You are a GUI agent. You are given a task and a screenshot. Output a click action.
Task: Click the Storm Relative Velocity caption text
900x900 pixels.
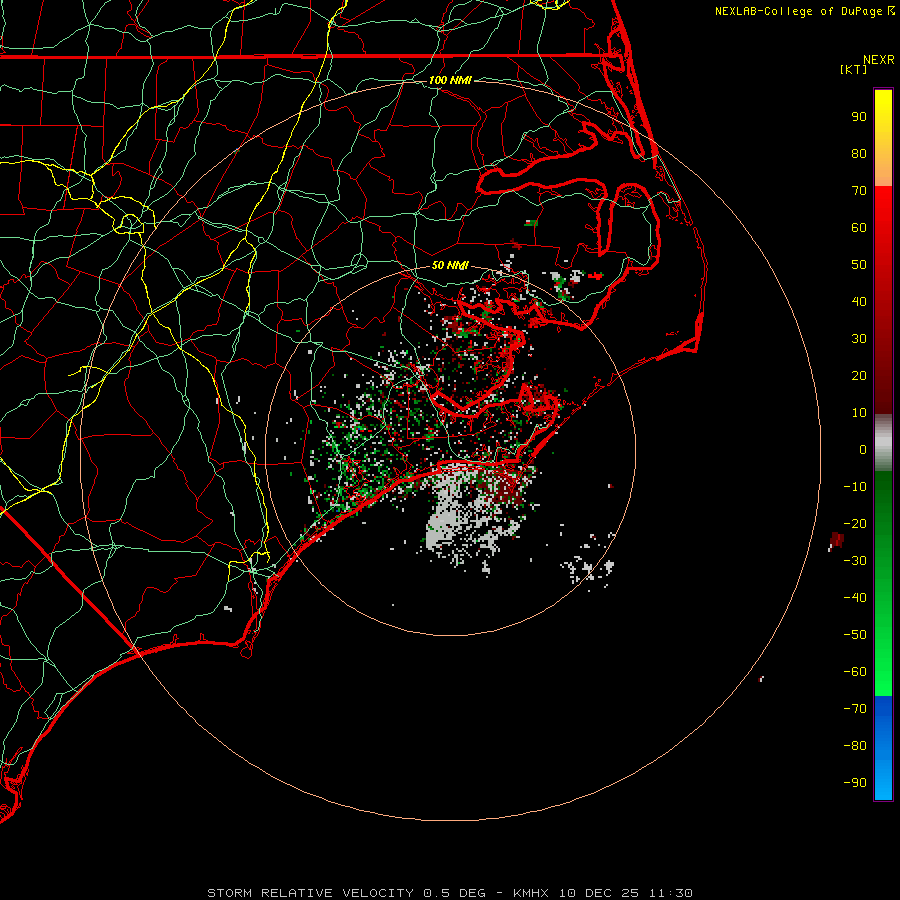(450, 893)
